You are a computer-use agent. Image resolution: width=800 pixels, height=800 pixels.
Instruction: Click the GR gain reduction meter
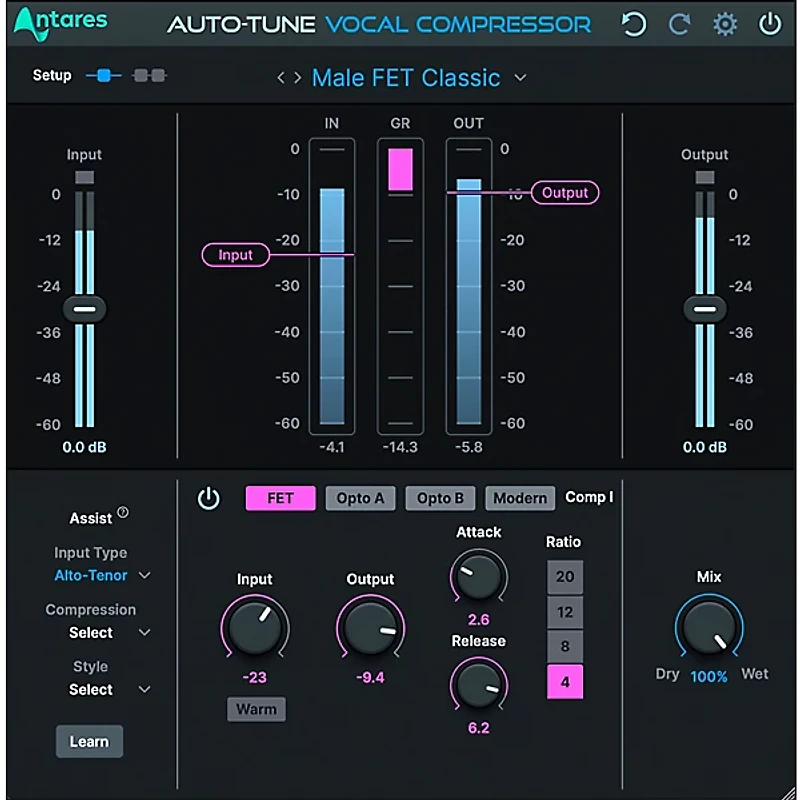[x=400, y=286]
